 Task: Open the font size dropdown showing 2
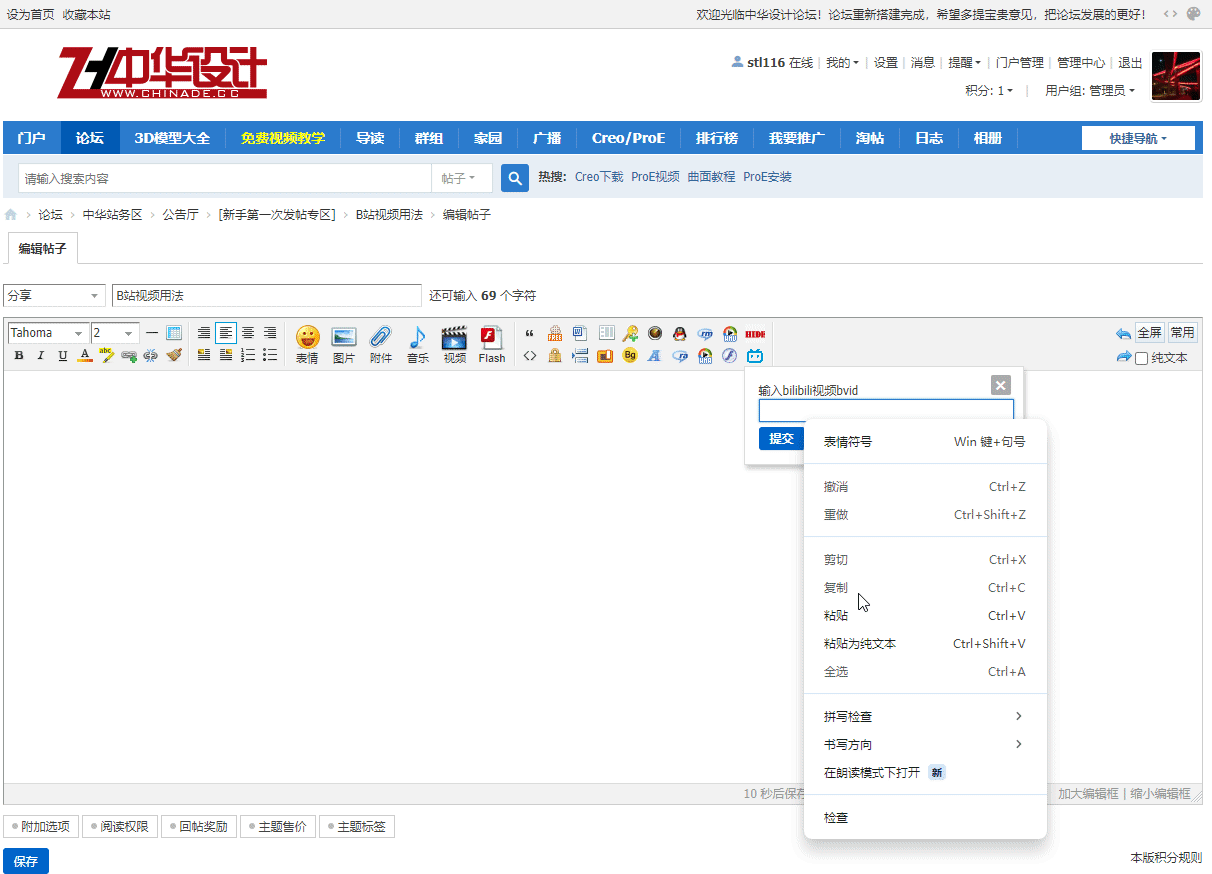point(115,333)
